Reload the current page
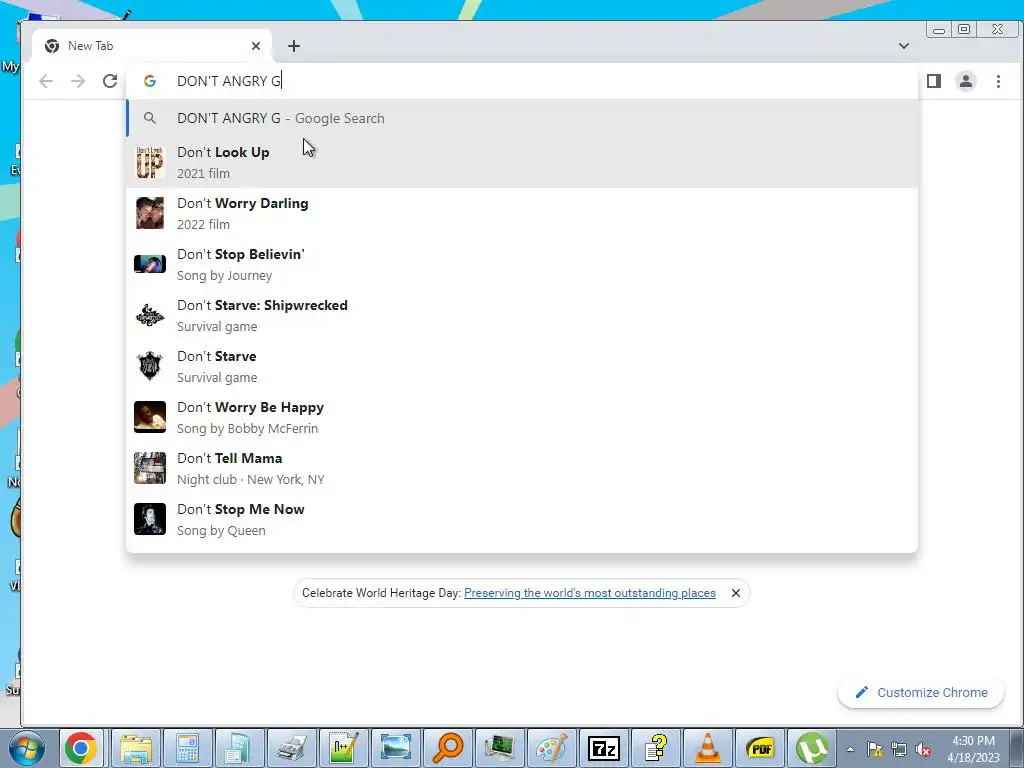 110,81
